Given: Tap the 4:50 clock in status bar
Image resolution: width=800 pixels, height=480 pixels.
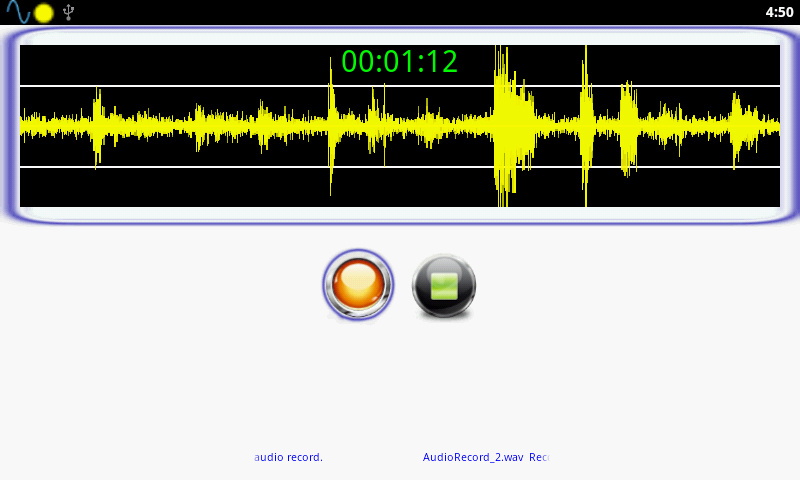Looking at the screenshot, I should [x=779, y=12].
